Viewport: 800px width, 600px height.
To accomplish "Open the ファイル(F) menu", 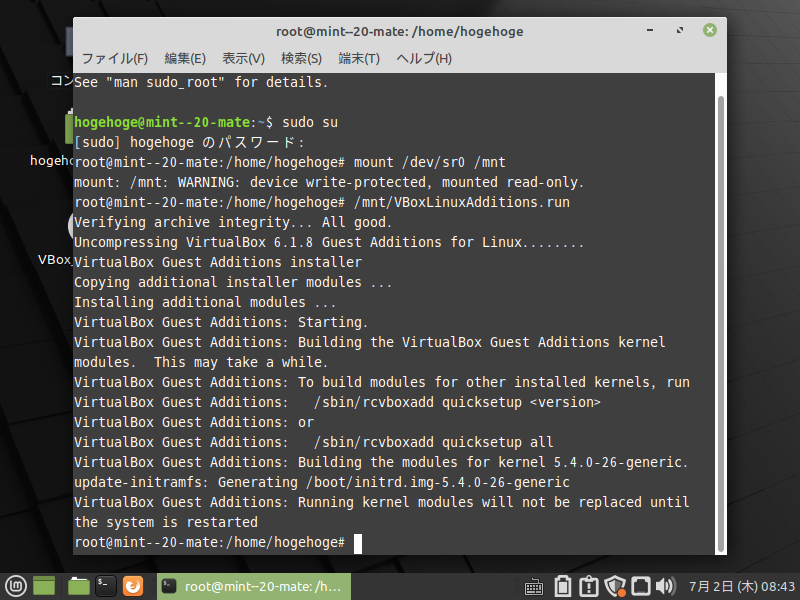I will coord(115,59).
